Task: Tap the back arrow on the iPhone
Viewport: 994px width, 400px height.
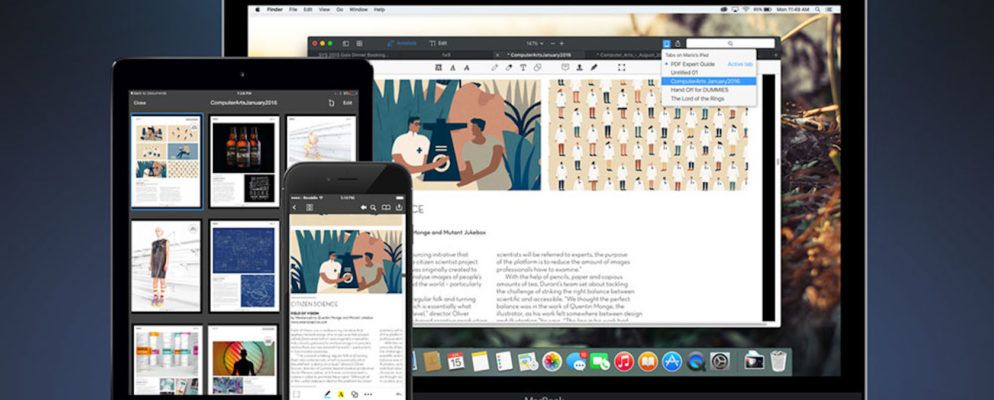Action: [294, 207]
